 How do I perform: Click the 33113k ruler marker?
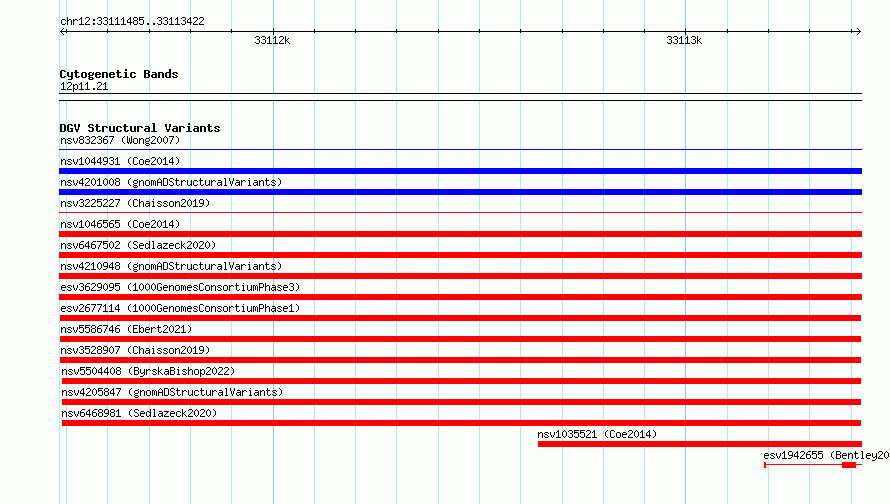(684, 40)
